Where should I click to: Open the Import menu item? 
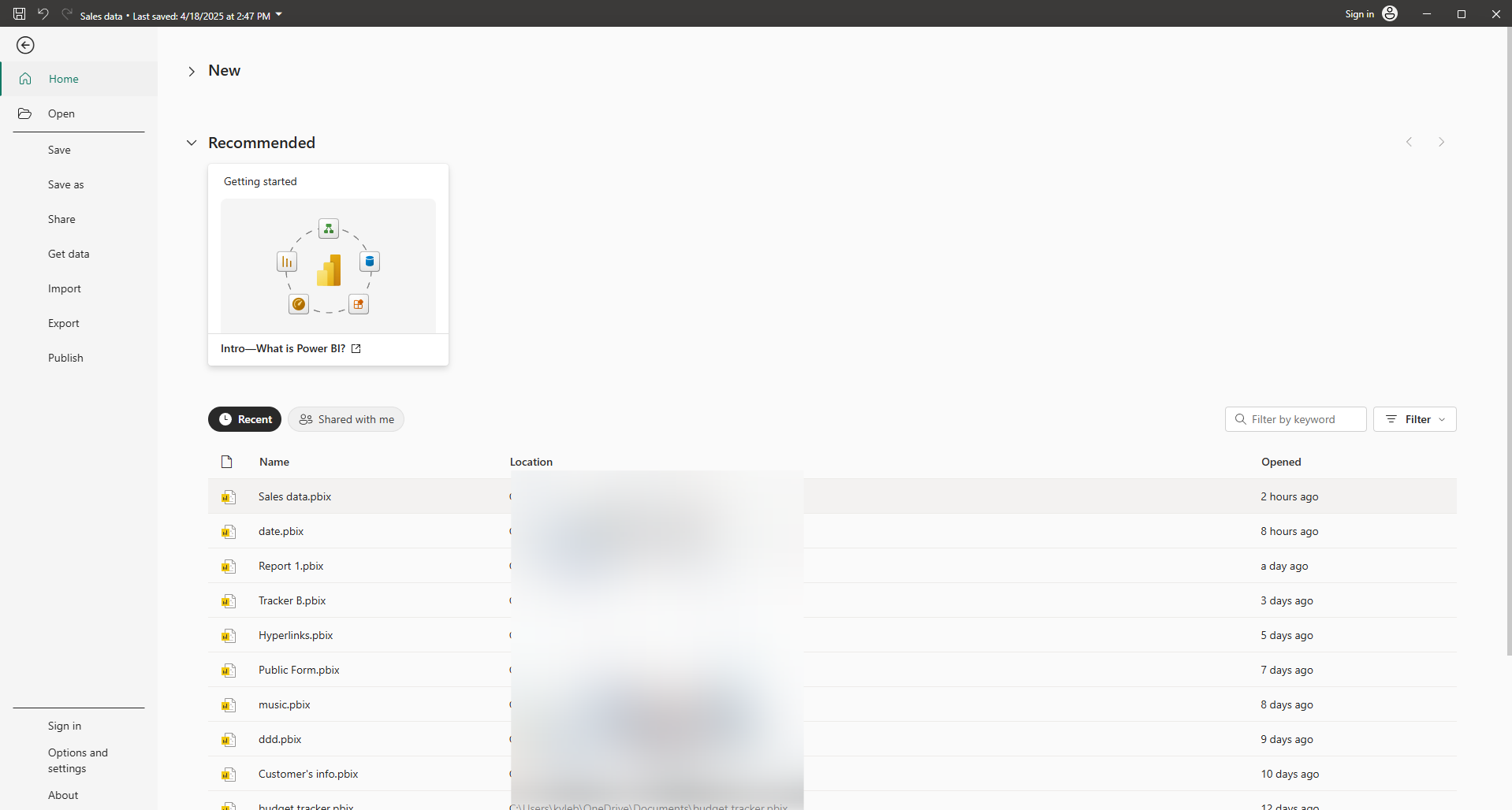point(65,288)
